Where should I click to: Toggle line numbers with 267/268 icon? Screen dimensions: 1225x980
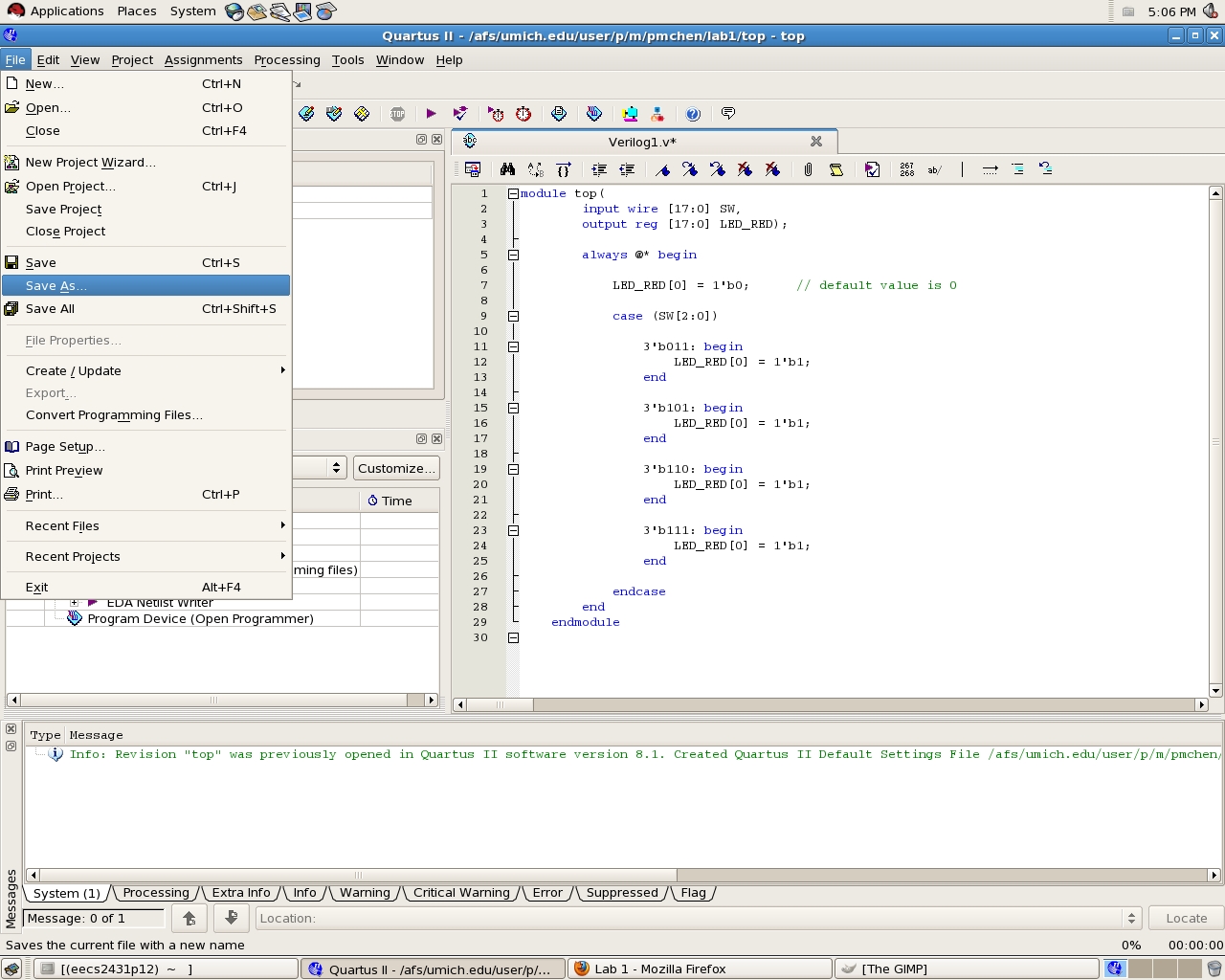point(907,169)
